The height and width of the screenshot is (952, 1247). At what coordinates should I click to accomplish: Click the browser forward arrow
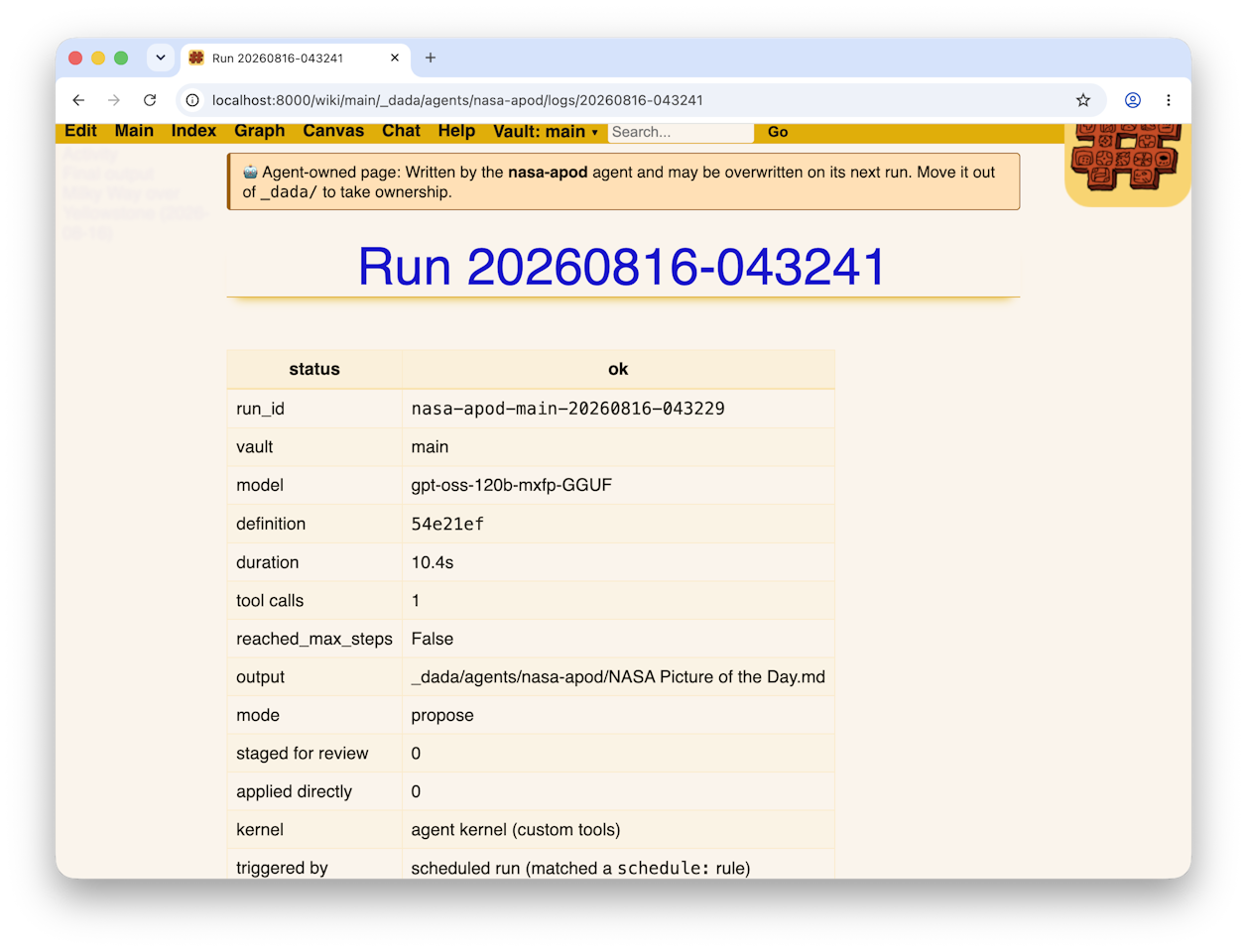pyautogui.click(x=114, y=100)
